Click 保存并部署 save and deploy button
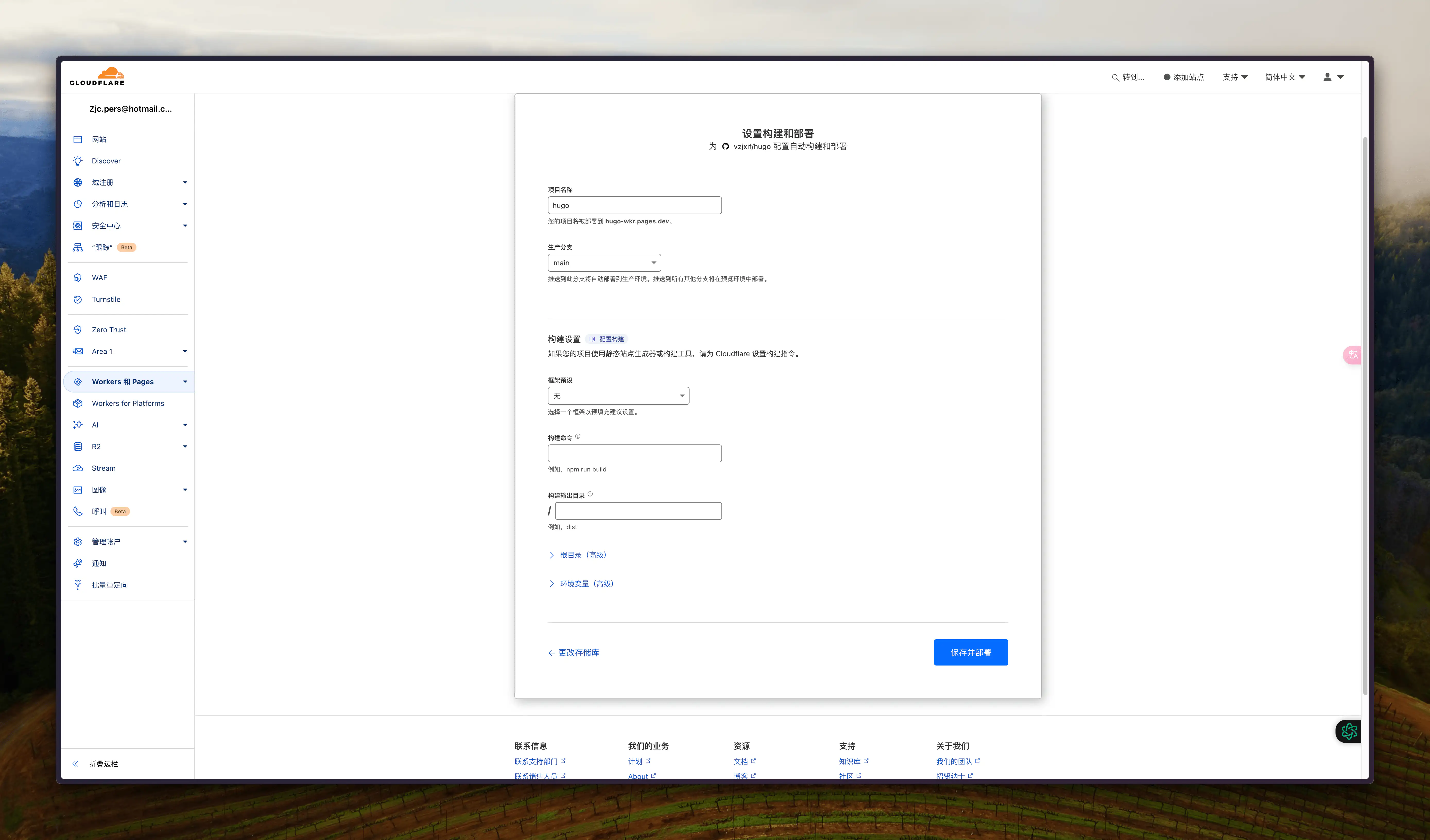Viewport: 1430px width, 840px height. click(970, 652)
